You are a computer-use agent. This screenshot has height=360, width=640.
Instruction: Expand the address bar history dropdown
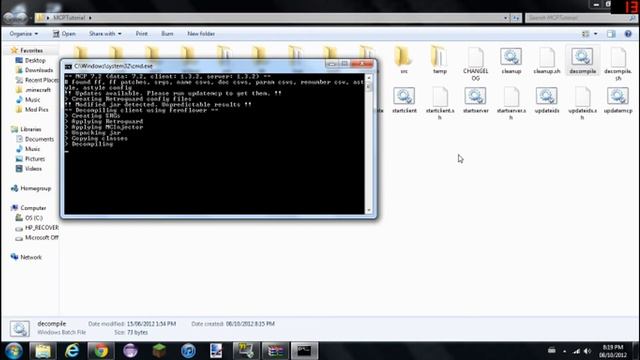click(x=505, y=18)
